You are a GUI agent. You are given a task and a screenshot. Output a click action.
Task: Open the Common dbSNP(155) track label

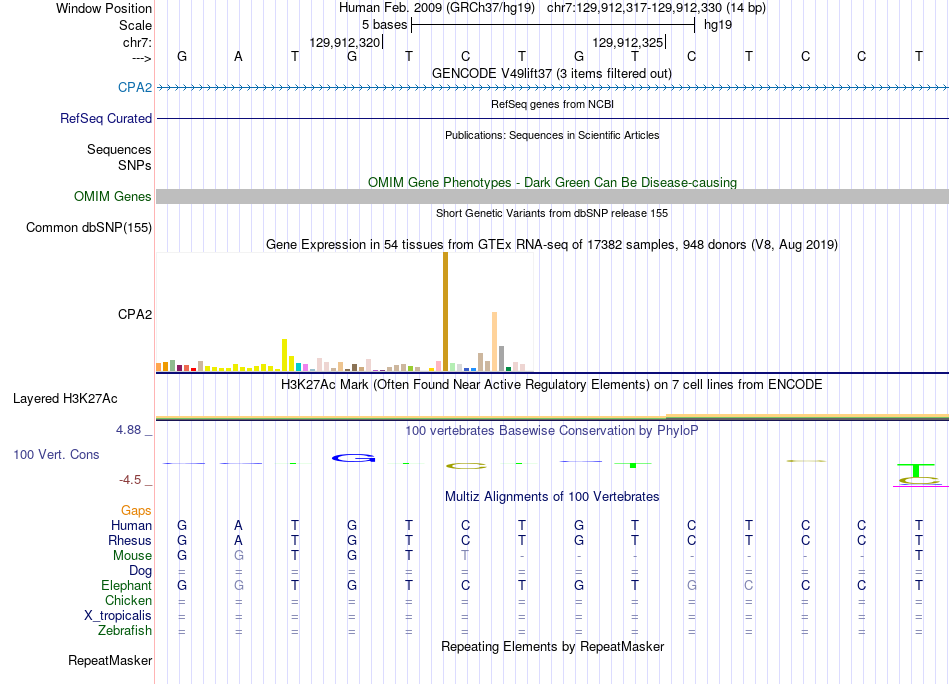[x=88, y=227]
